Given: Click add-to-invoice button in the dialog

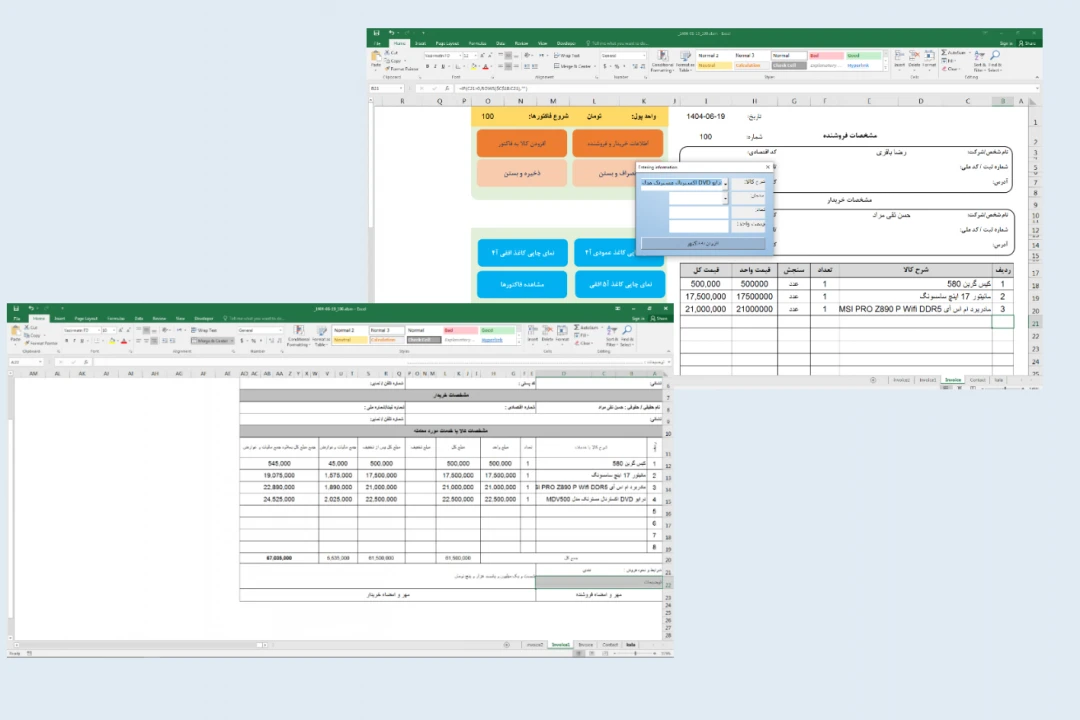Looking at the screenshot, I should pos(703,243).
